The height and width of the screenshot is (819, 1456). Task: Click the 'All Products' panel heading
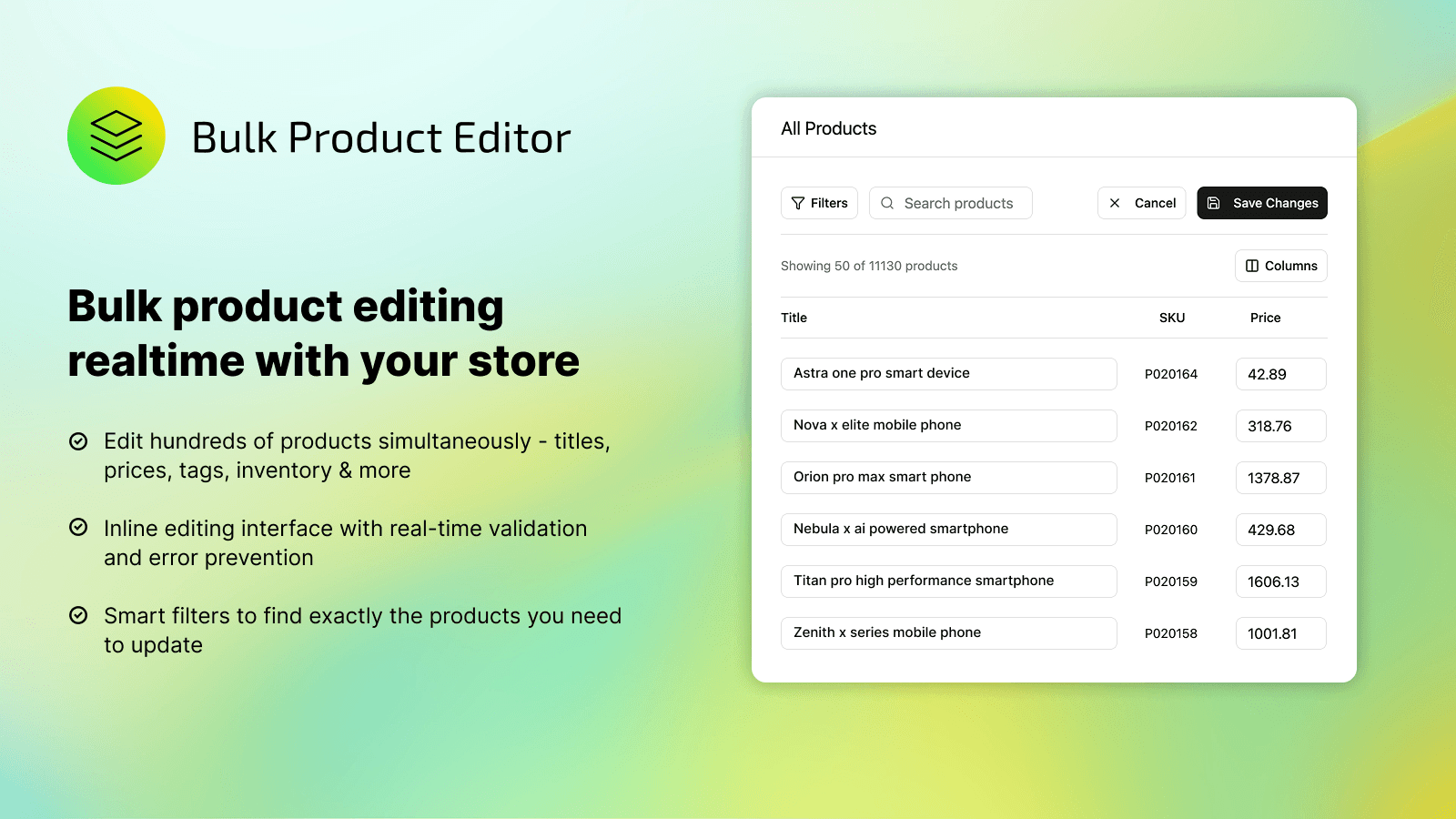tap(828, 128)
